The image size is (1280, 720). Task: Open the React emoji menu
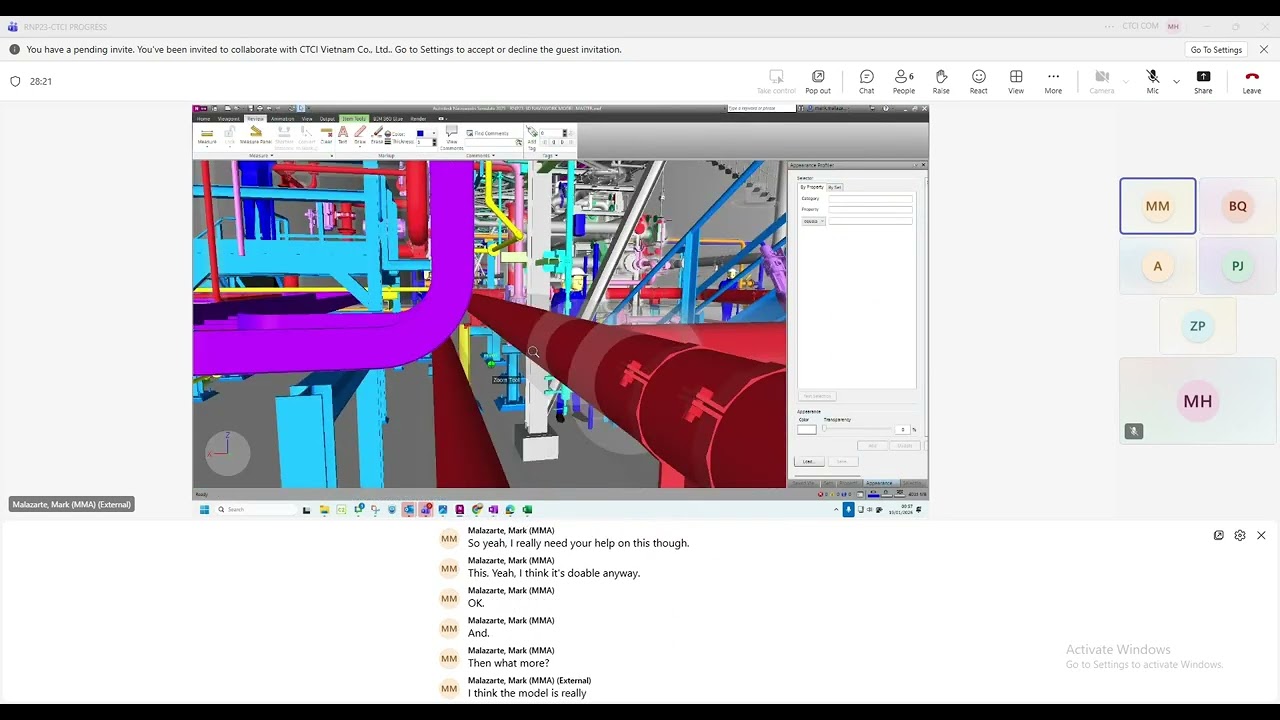978,82
